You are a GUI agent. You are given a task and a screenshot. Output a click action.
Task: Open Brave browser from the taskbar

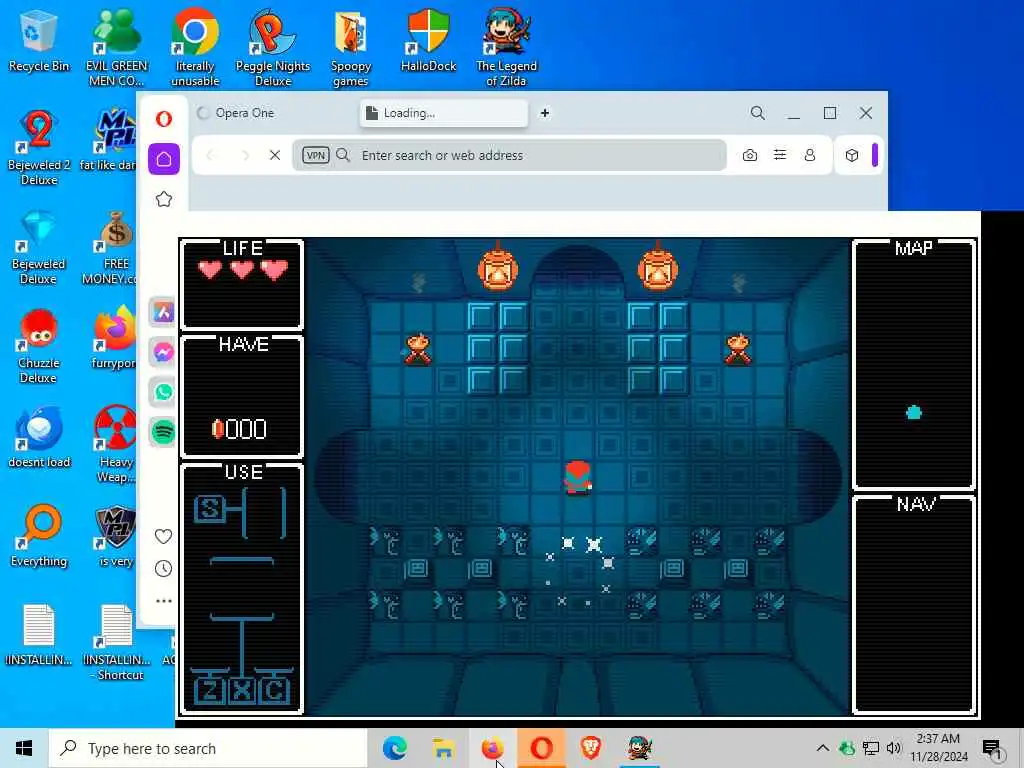coord(590,748)
